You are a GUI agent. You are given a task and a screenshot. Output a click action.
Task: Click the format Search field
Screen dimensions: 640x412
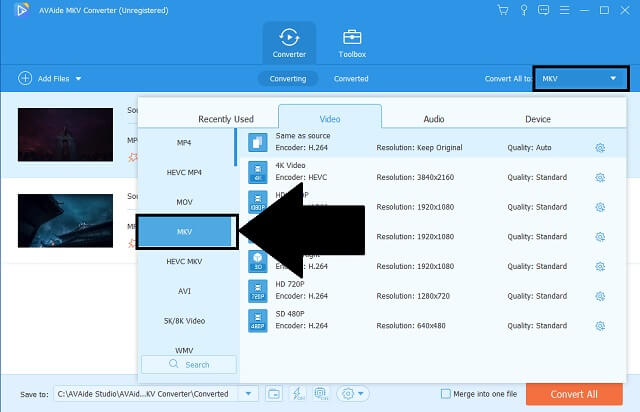coord(189,365)
